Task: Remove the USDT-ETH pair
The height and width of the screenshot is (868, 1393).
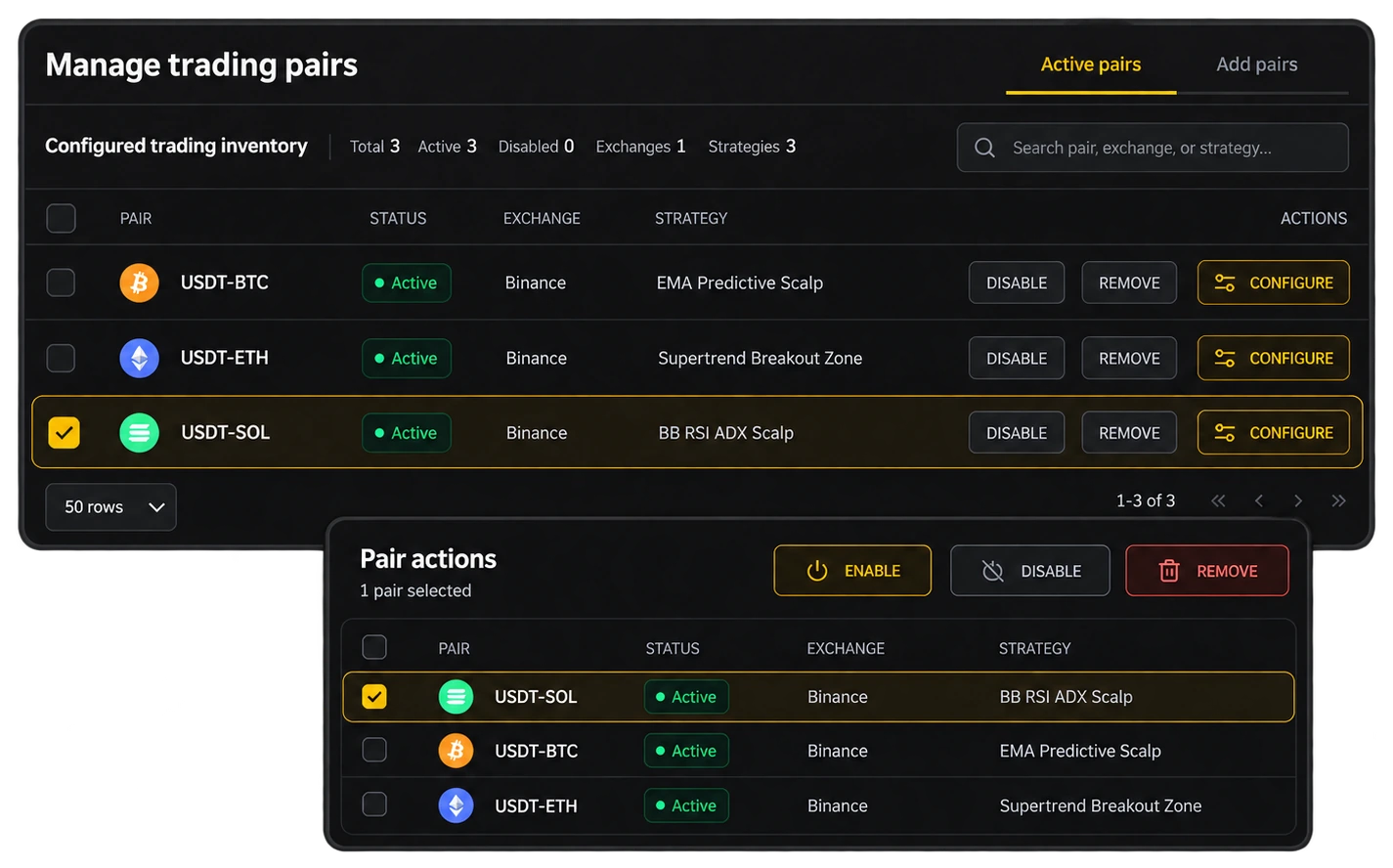Action: coord(1129,358)
